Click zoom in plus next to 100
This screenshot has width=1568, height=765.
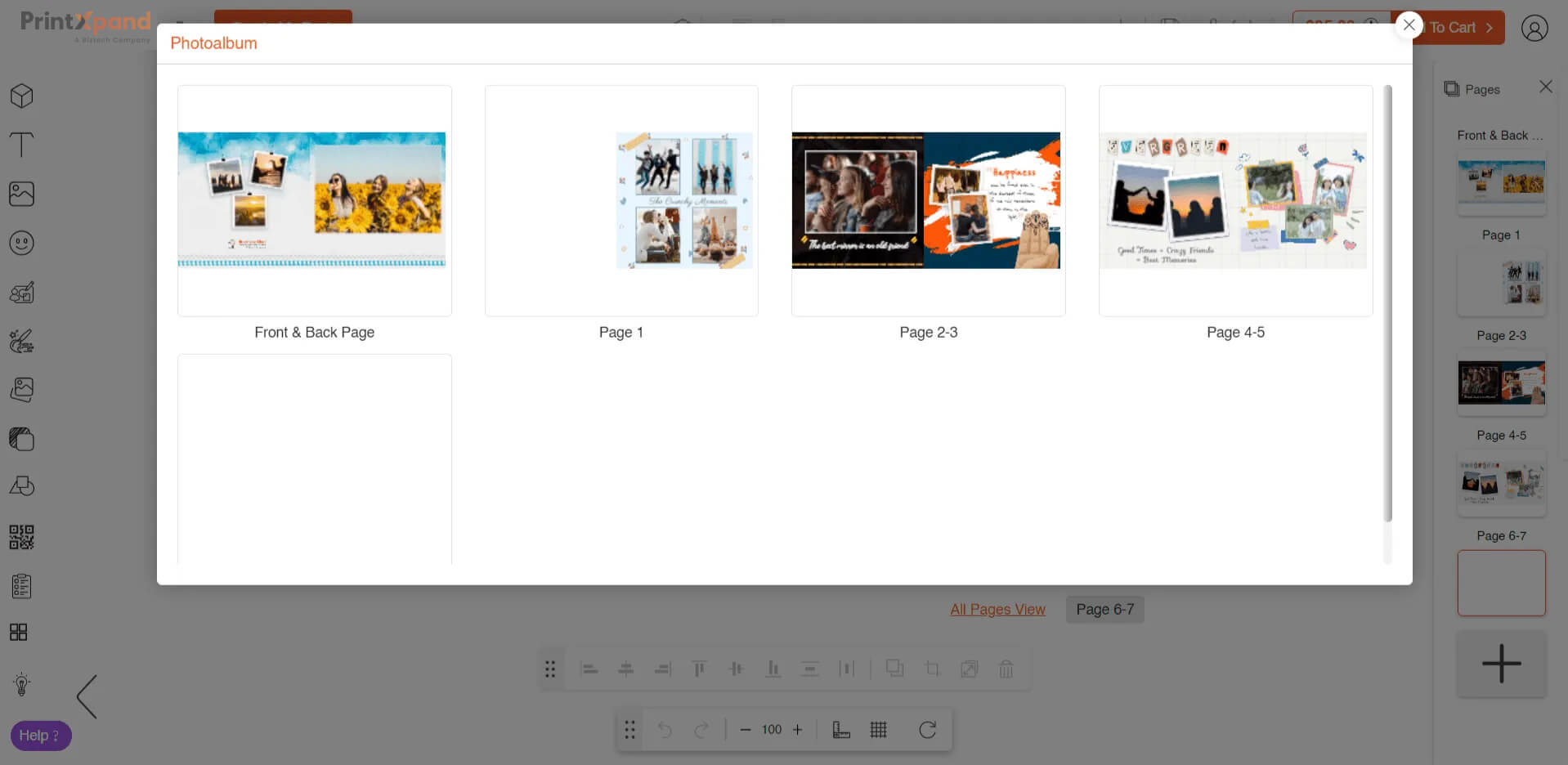(798, 730)
